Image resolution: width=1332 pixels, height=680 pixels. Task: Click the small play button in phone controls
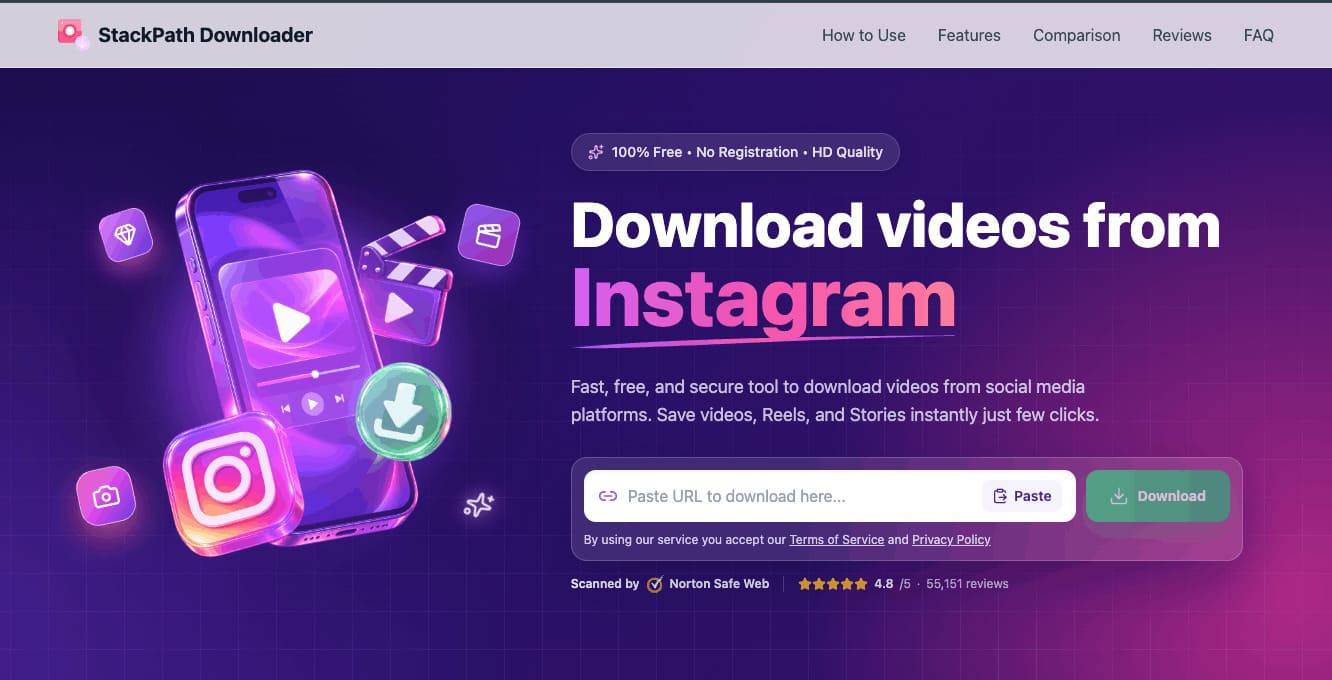coord(313,403)
